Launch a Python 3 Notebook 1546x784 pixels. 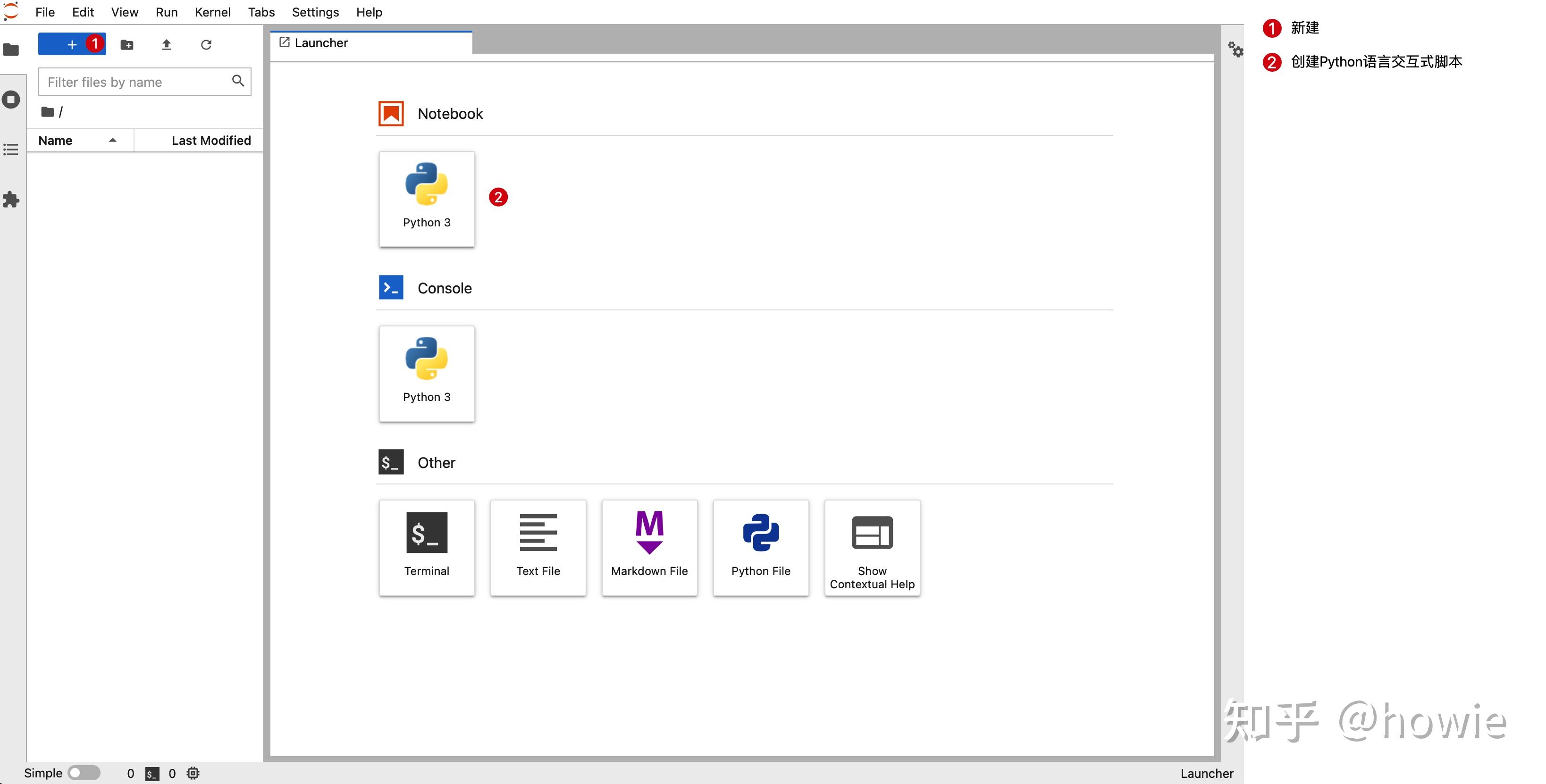[426, 199]
